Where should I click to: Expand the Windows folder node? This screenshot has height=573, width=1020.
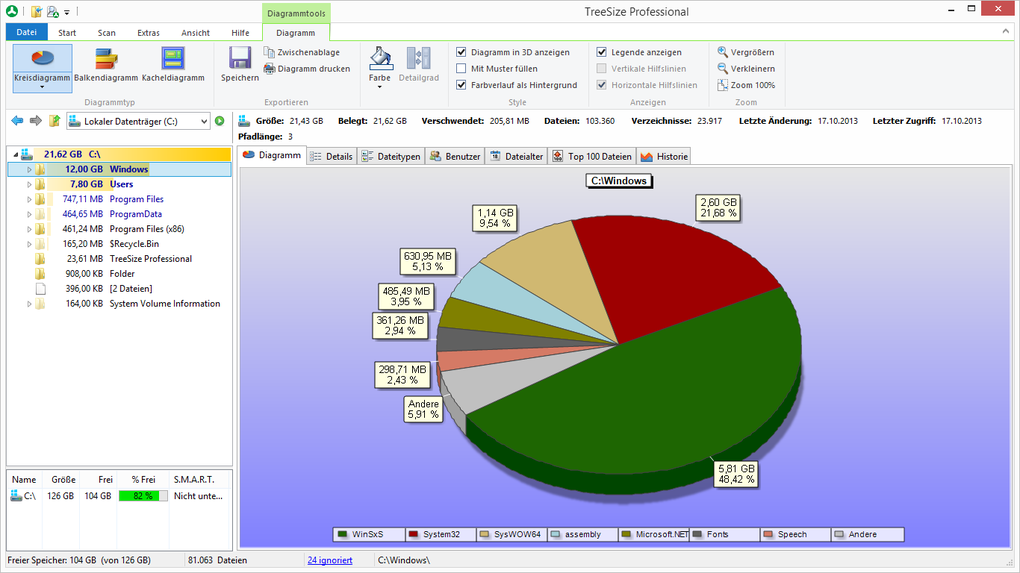coord(29,169)
